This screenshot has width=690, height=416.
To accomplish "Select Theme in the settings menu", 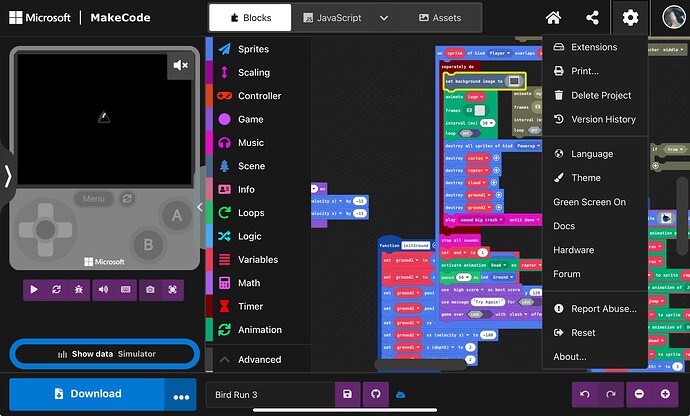I will point(595,178).
